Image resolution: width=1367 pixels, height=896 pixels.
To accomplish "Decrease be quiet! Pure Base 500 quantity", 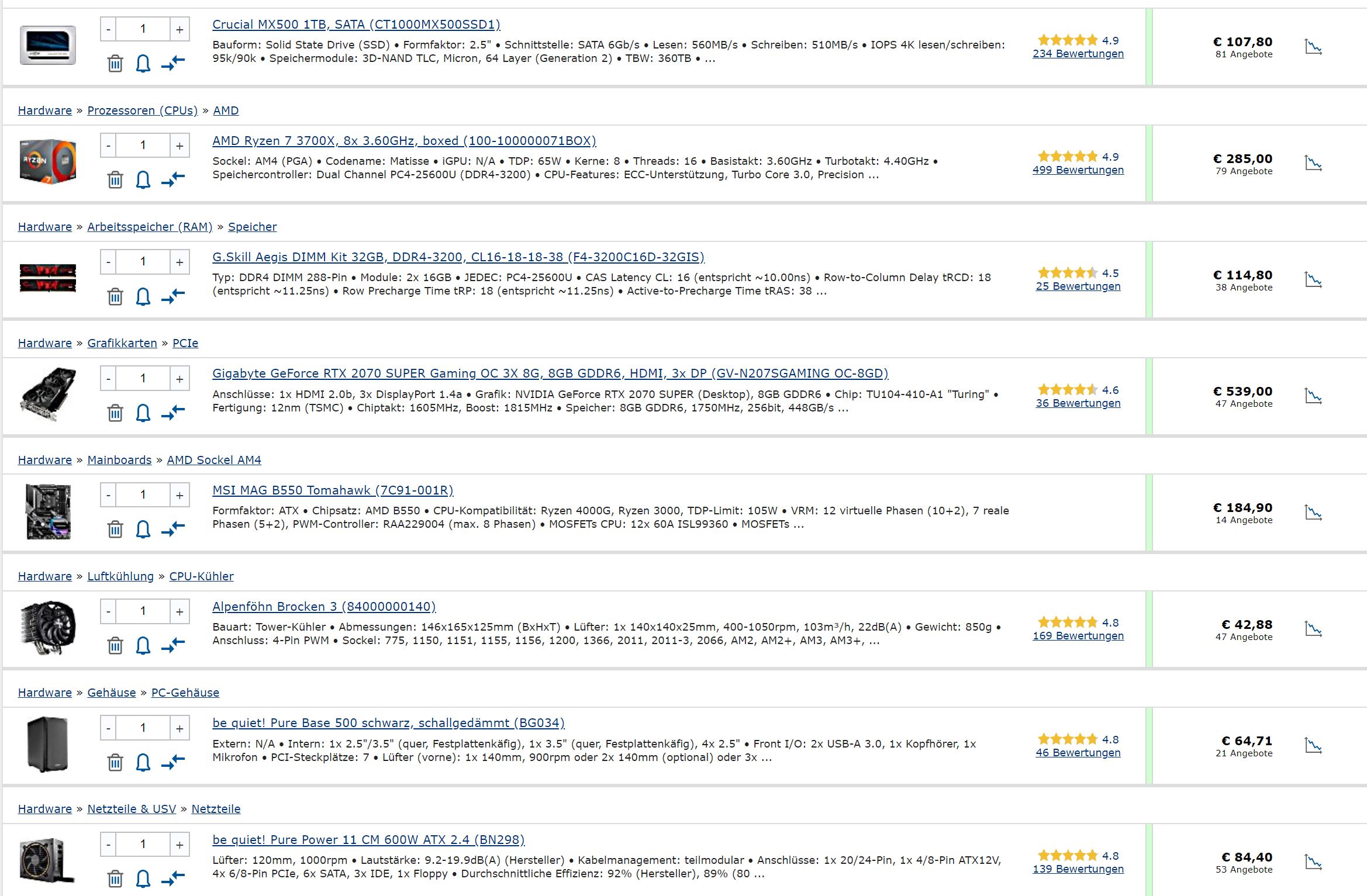I will pos(108,728).
